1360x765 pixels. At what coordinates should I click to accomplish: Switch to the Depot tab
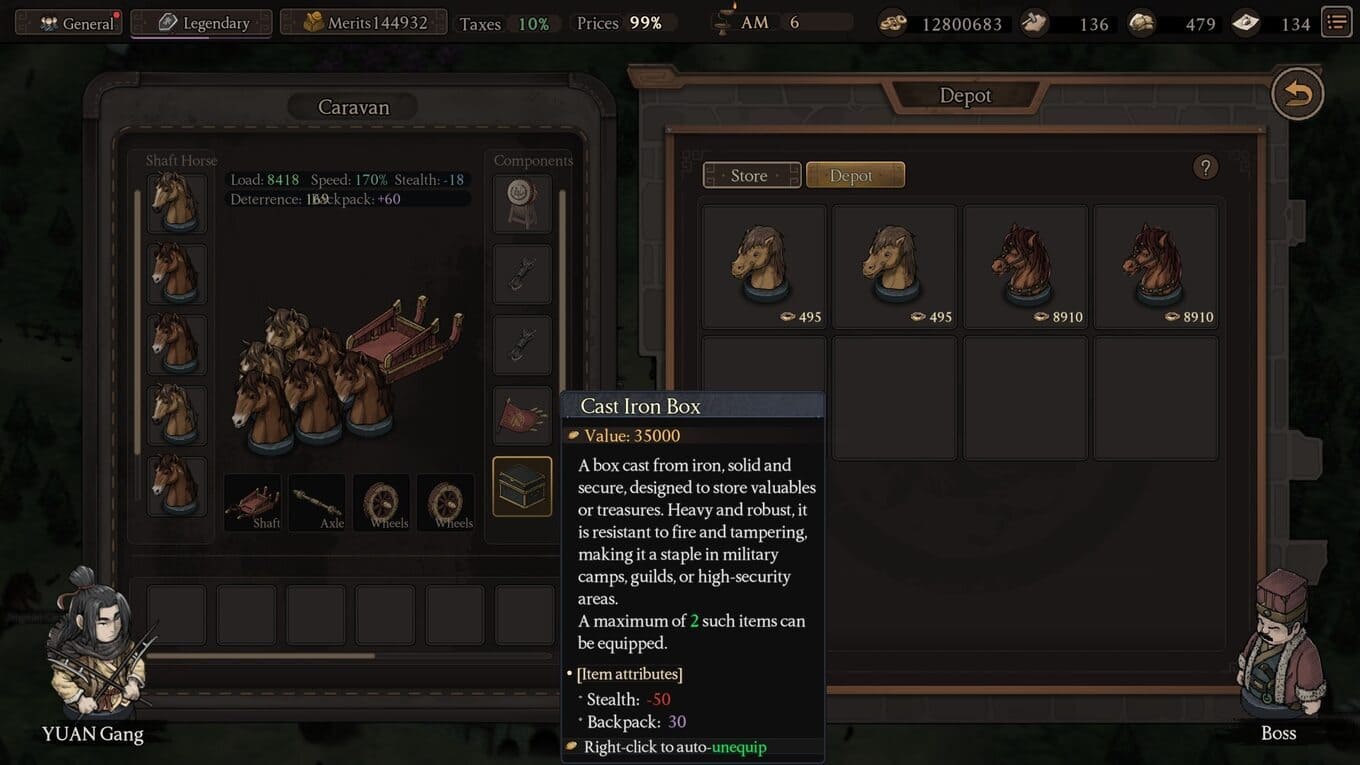(855, 175)
